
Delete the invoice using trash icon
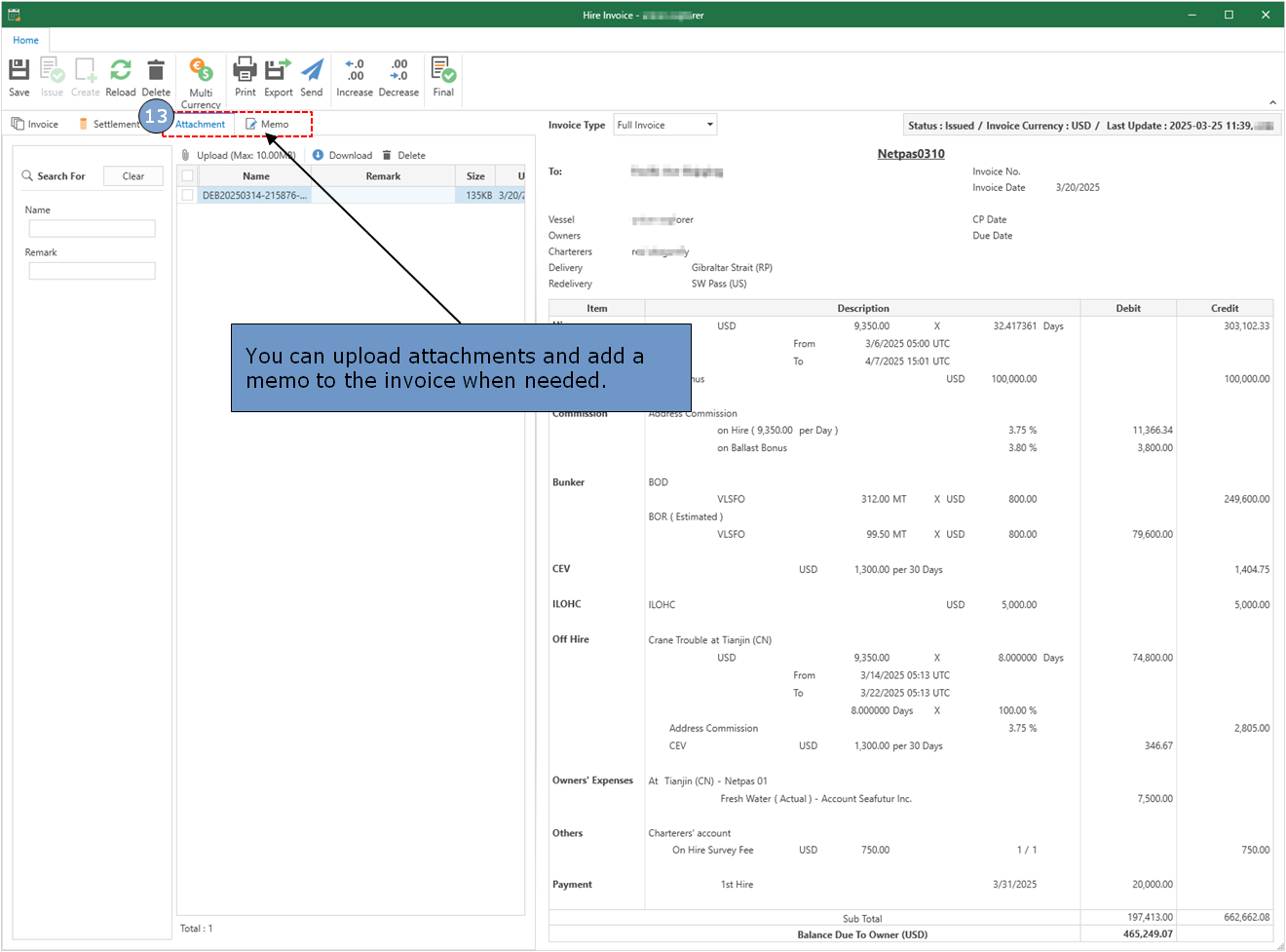pyautogui.click(x=156, y=70)
